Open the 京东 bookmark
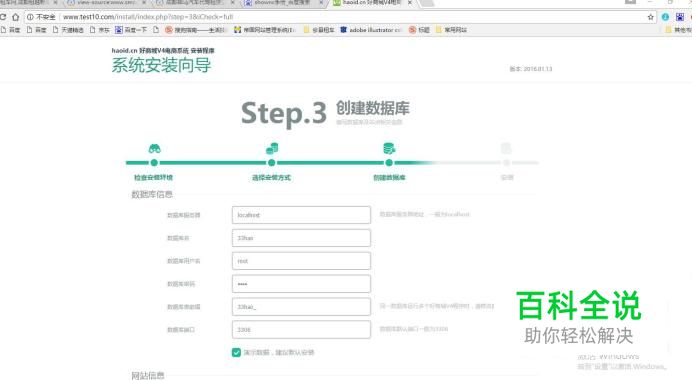692x380 pixels. (x=100, y=30)
